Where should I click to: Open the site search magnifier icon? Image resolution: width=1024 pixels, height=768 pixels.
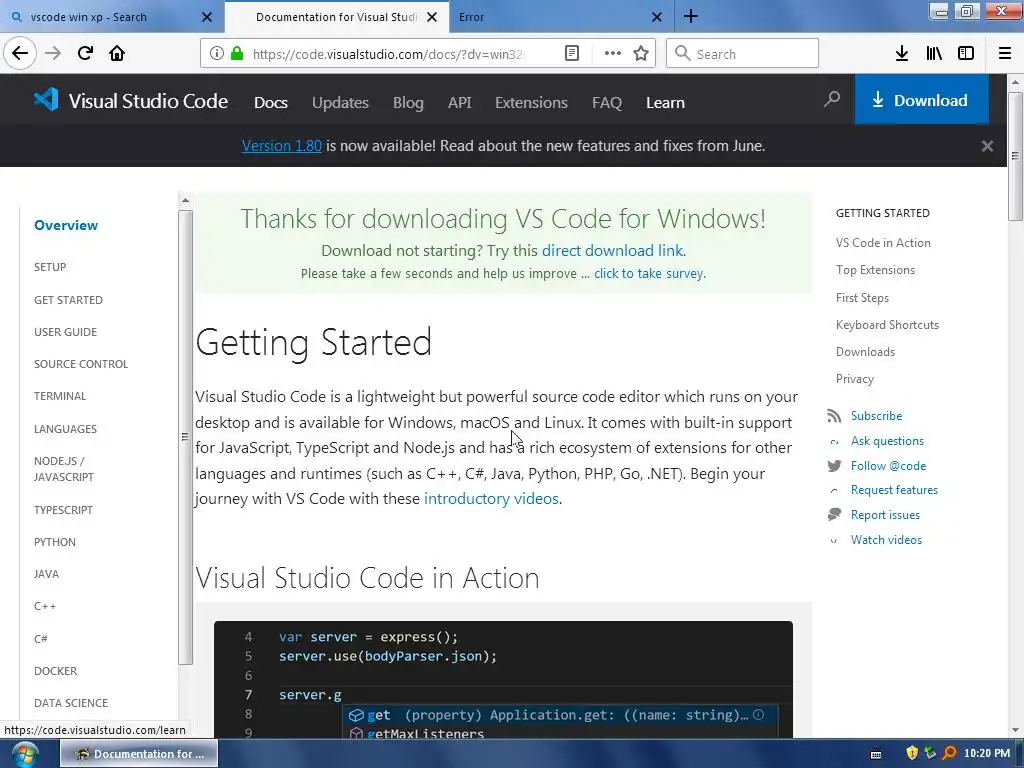pos(831,99)
